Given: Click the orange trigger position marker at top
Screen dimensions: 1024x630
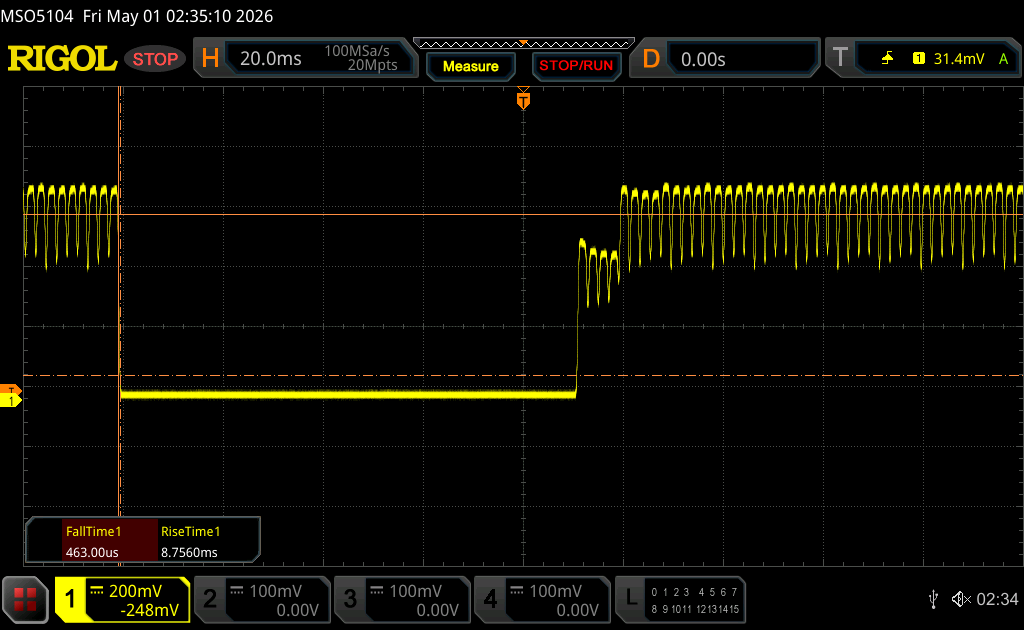Looking at the screenshot, I should coord(523,99).
